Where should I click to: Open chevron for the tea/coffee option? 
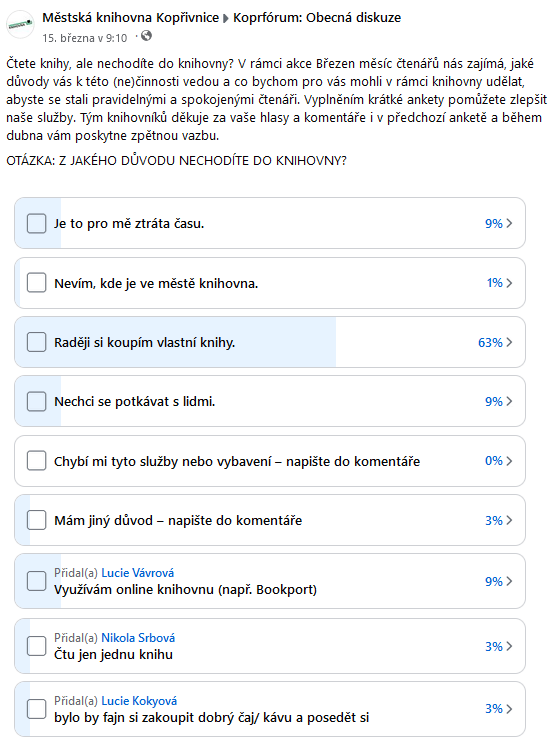509,708
